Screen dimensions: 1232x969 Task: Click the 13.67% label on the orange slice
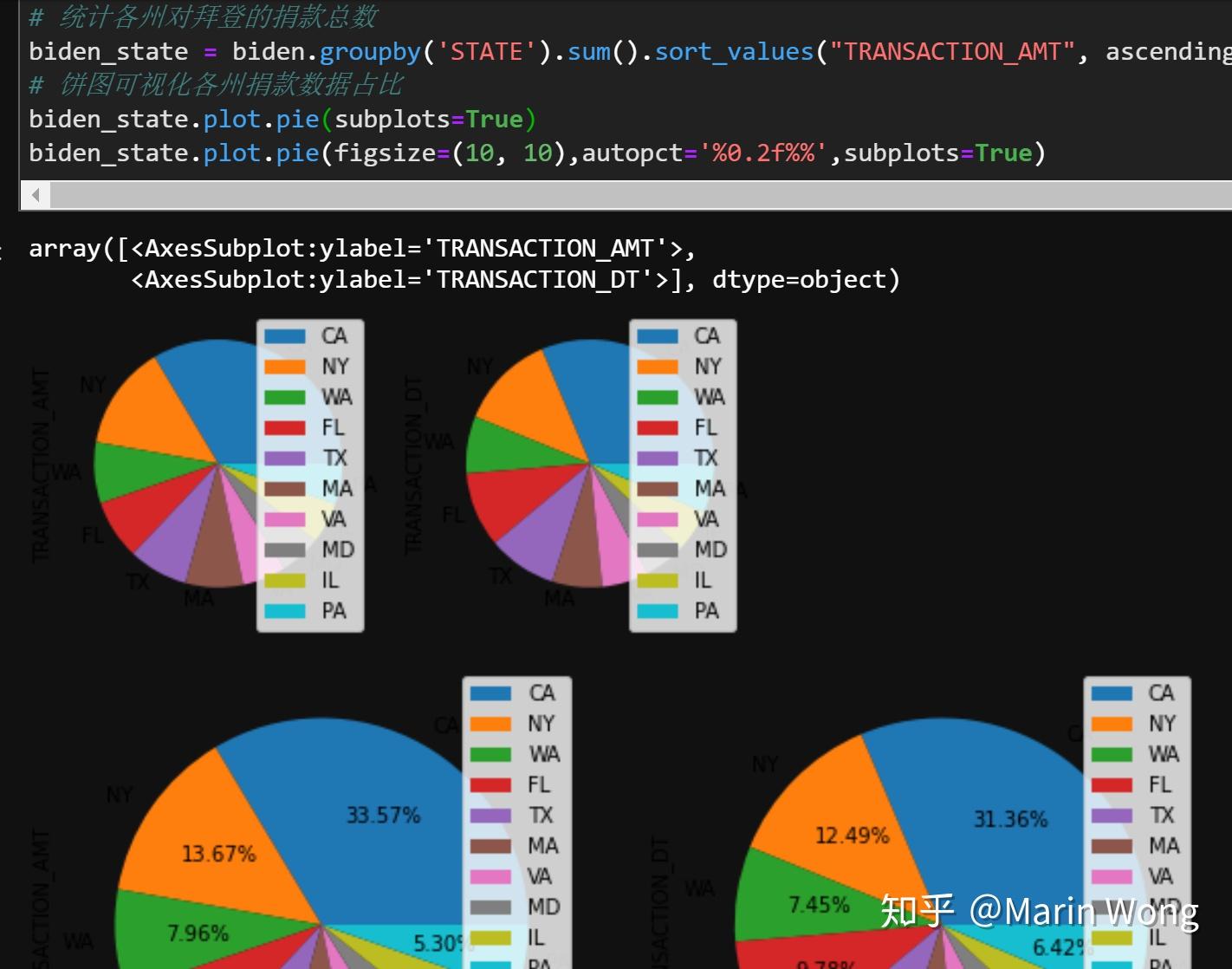click(x=218, y=854)
